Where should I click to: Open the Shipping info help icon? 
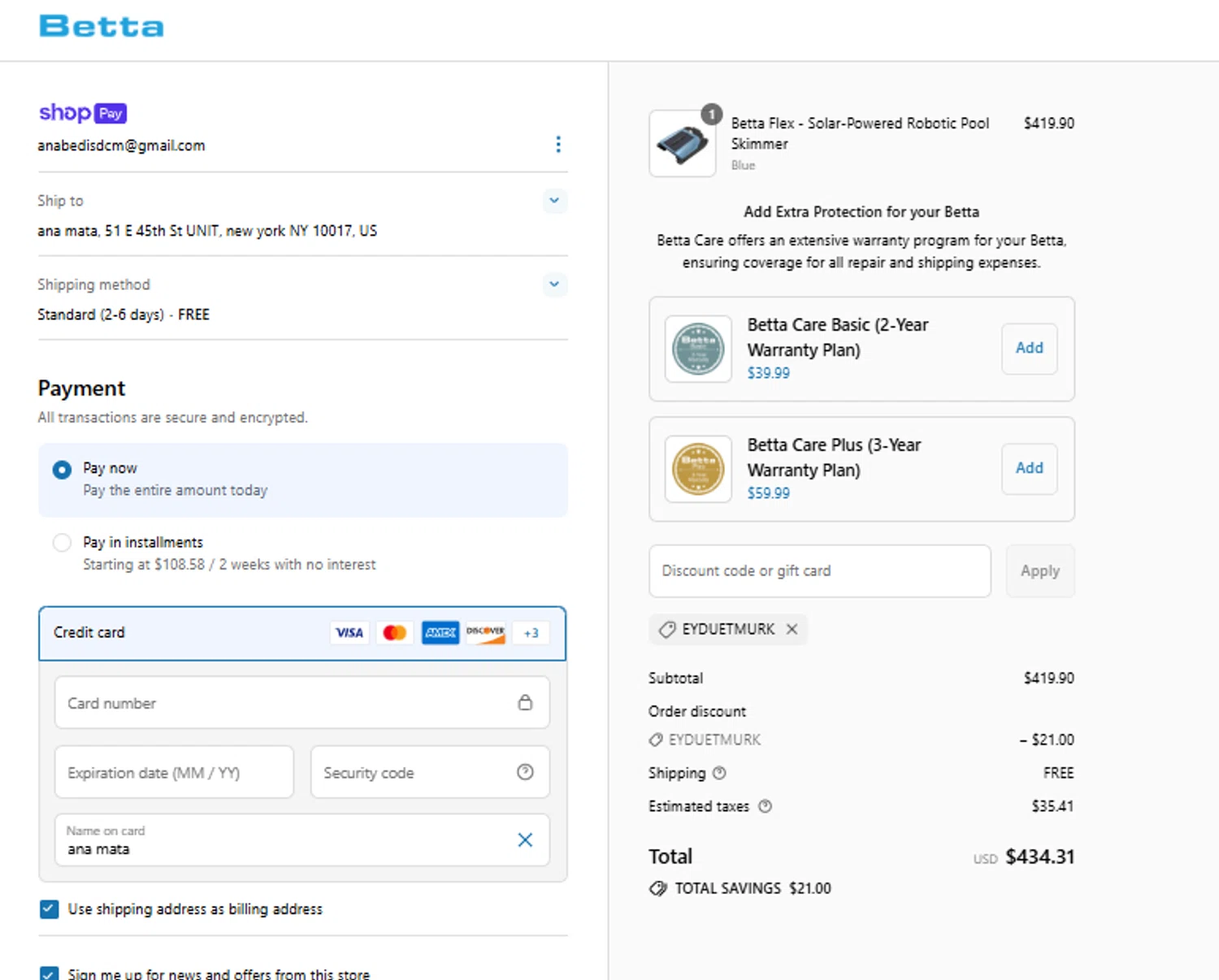pyautogui.click(x=719, y=774)
